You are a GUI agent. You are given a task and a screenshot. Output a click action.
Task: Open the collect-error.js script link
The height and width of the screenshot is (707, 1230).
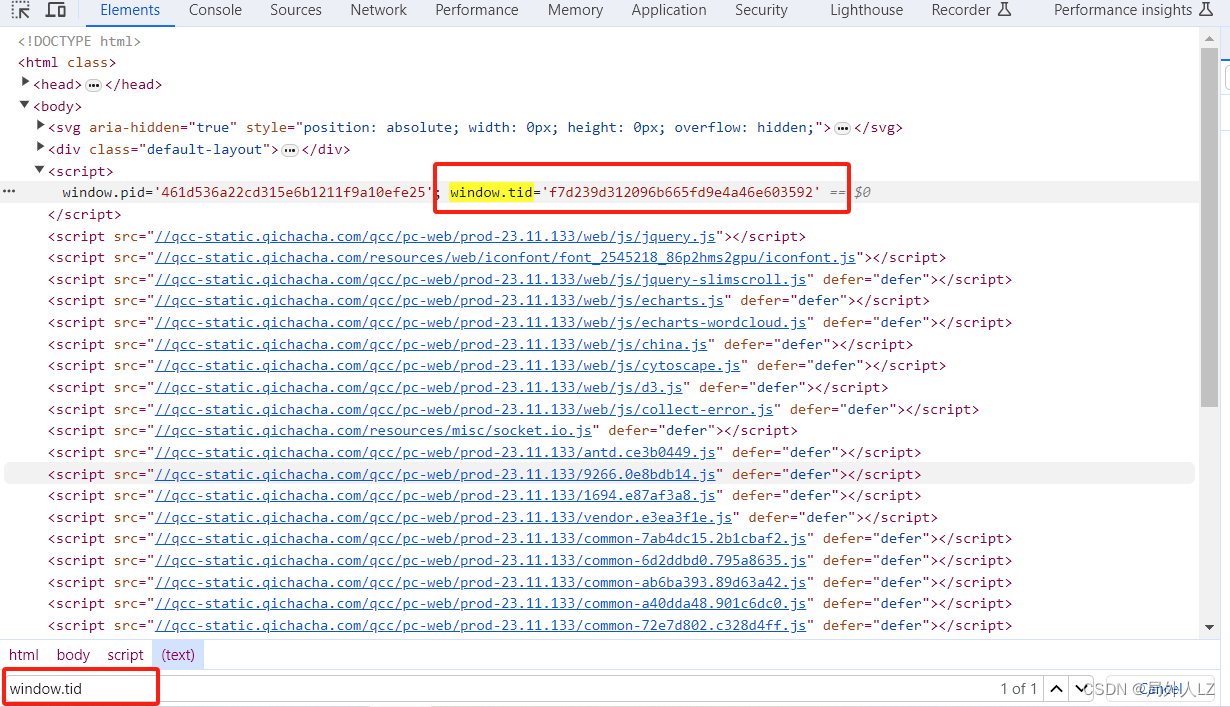[464, 409]
